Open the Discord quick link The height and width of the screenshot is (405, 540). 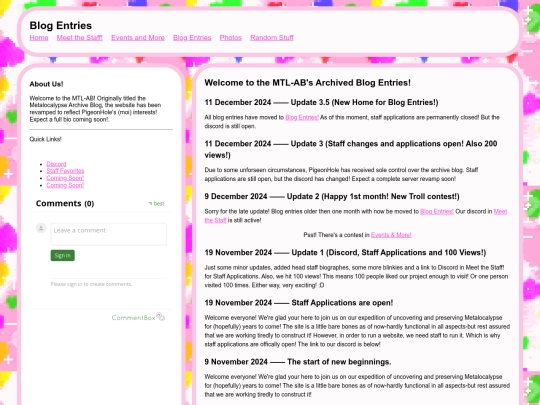click(x=56, y=164)
